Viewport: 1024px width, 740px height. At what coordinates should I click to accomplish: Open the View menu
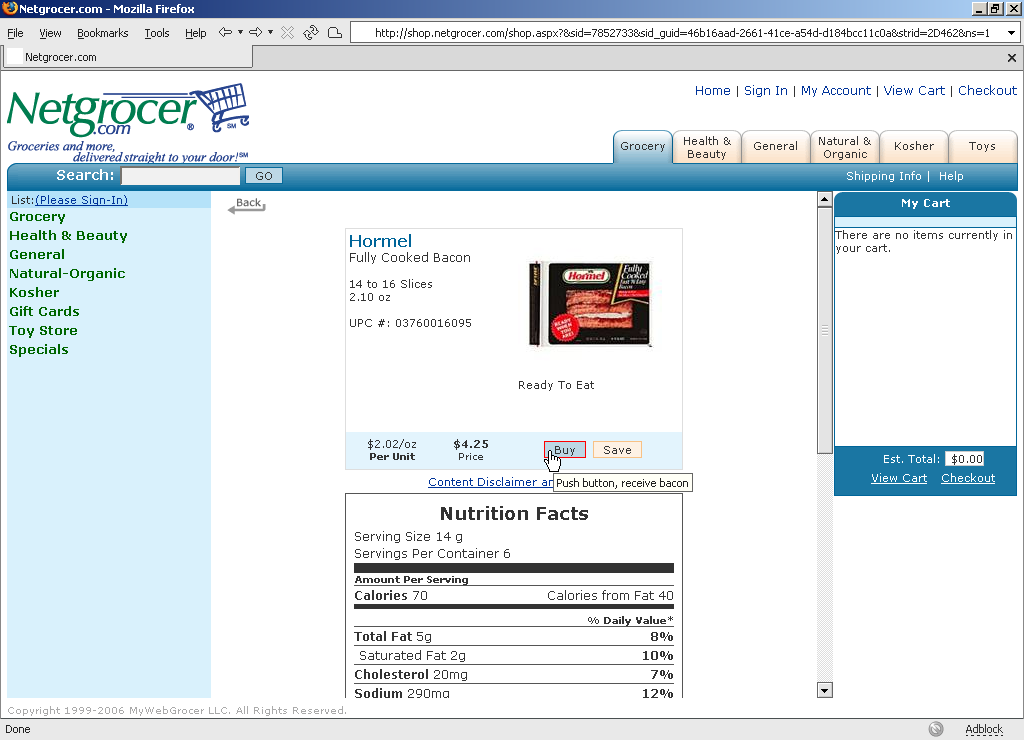point(50,33)
